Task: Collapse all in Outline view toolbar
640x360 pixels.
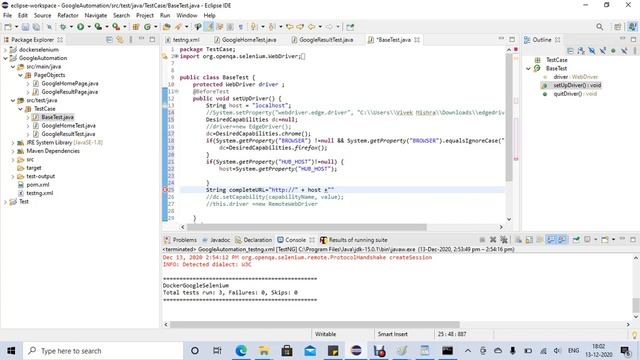Action: pyautogui.click(x=570, y=51)
